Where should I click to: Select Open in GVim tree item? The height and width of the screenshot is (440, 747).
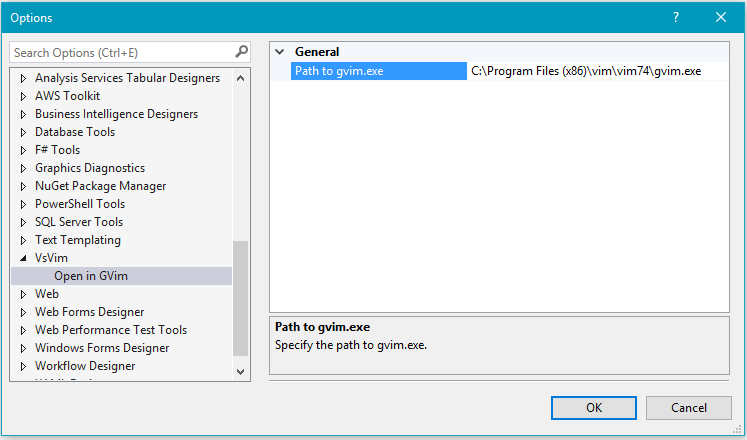click(121, 276)
